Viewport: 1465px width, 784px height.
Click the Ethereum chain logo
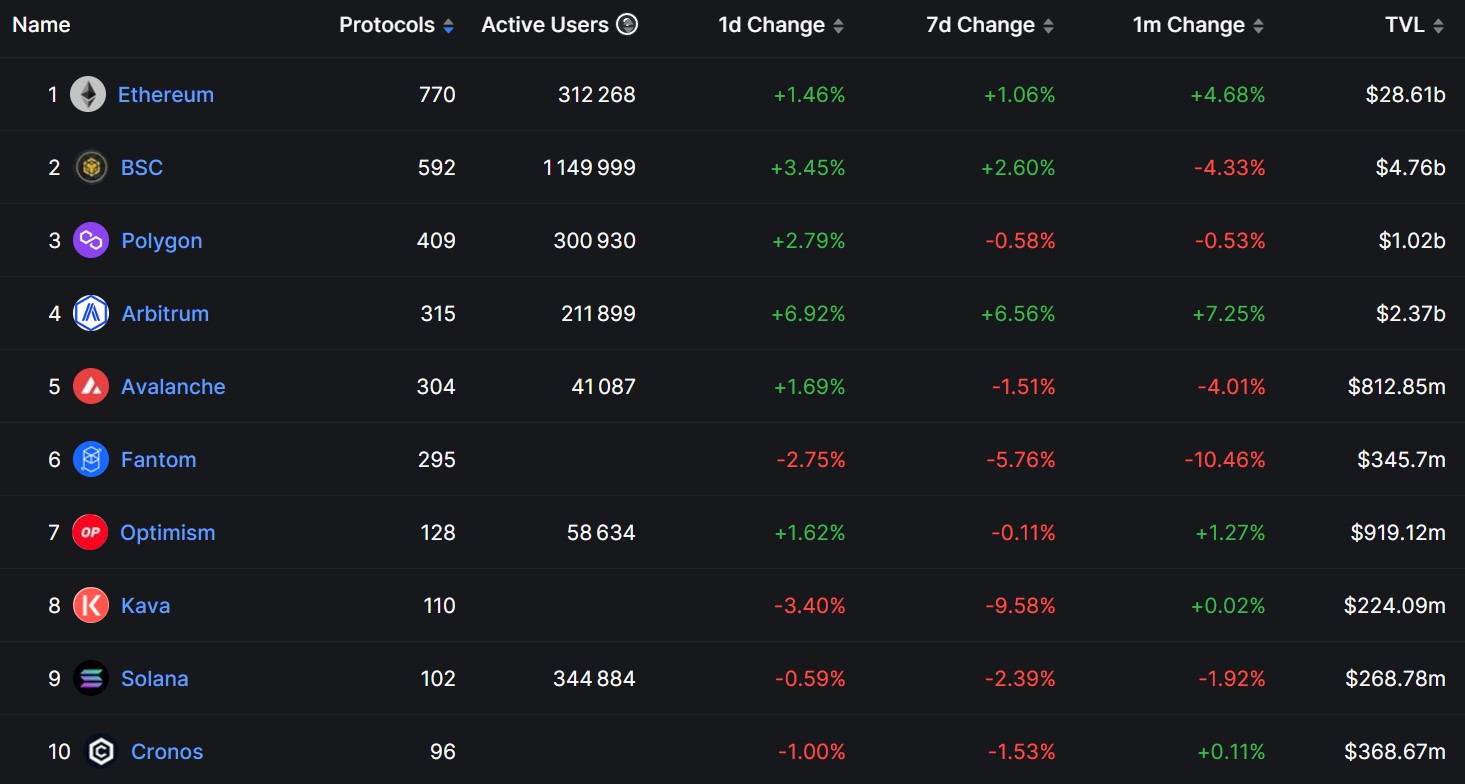coord(88,94)
